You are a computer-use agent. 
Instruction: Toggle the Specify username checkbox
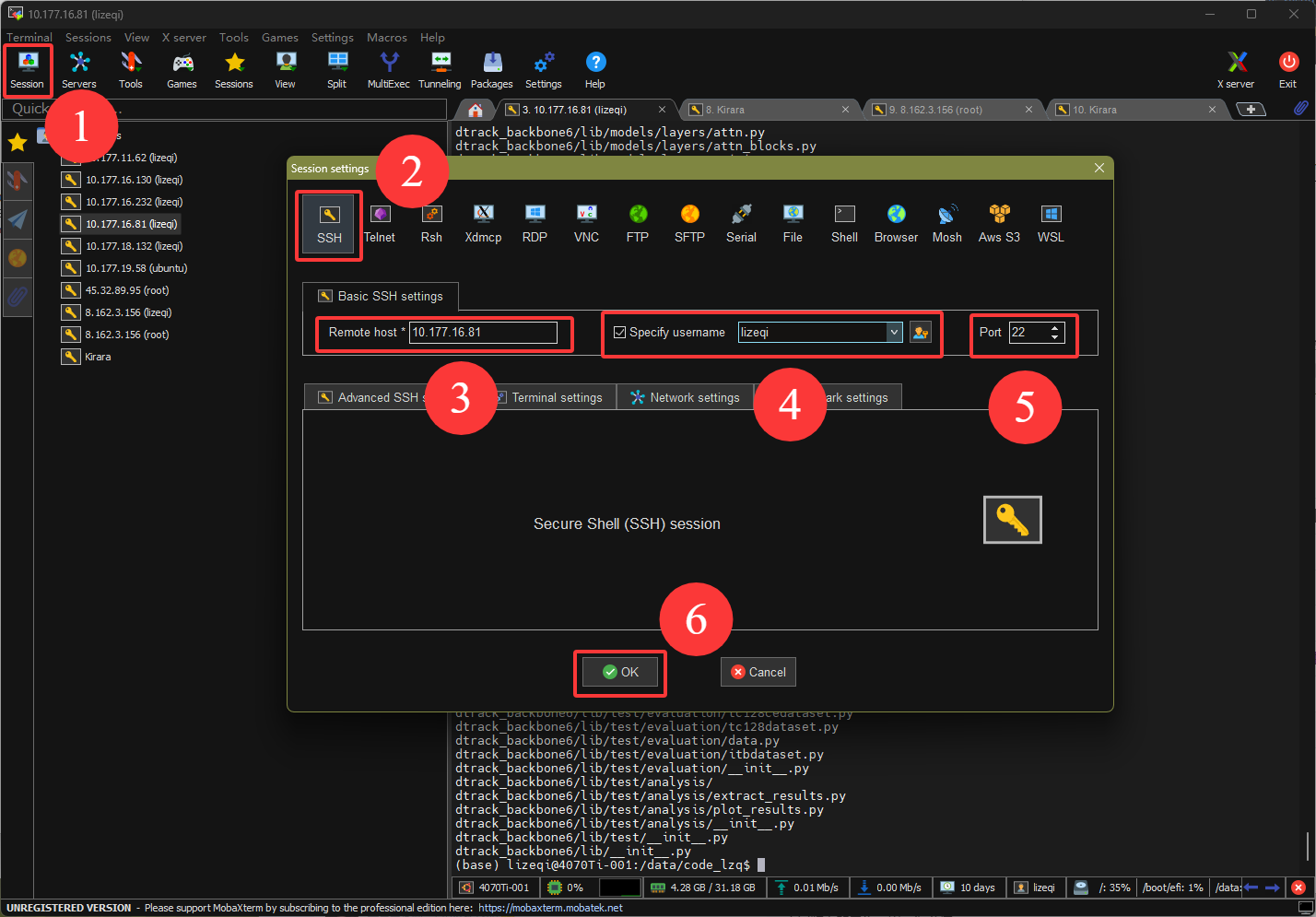click(620, 333)
